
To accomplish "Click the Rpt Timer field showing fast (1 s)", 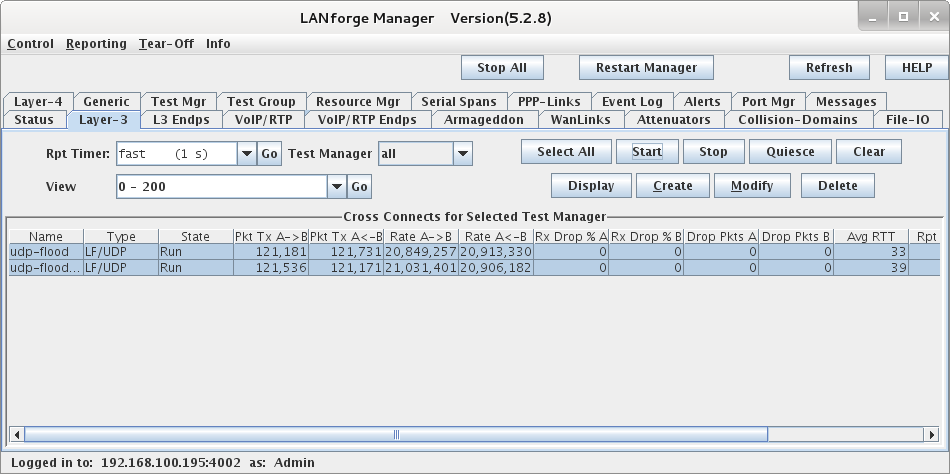I will pos(176,154).
